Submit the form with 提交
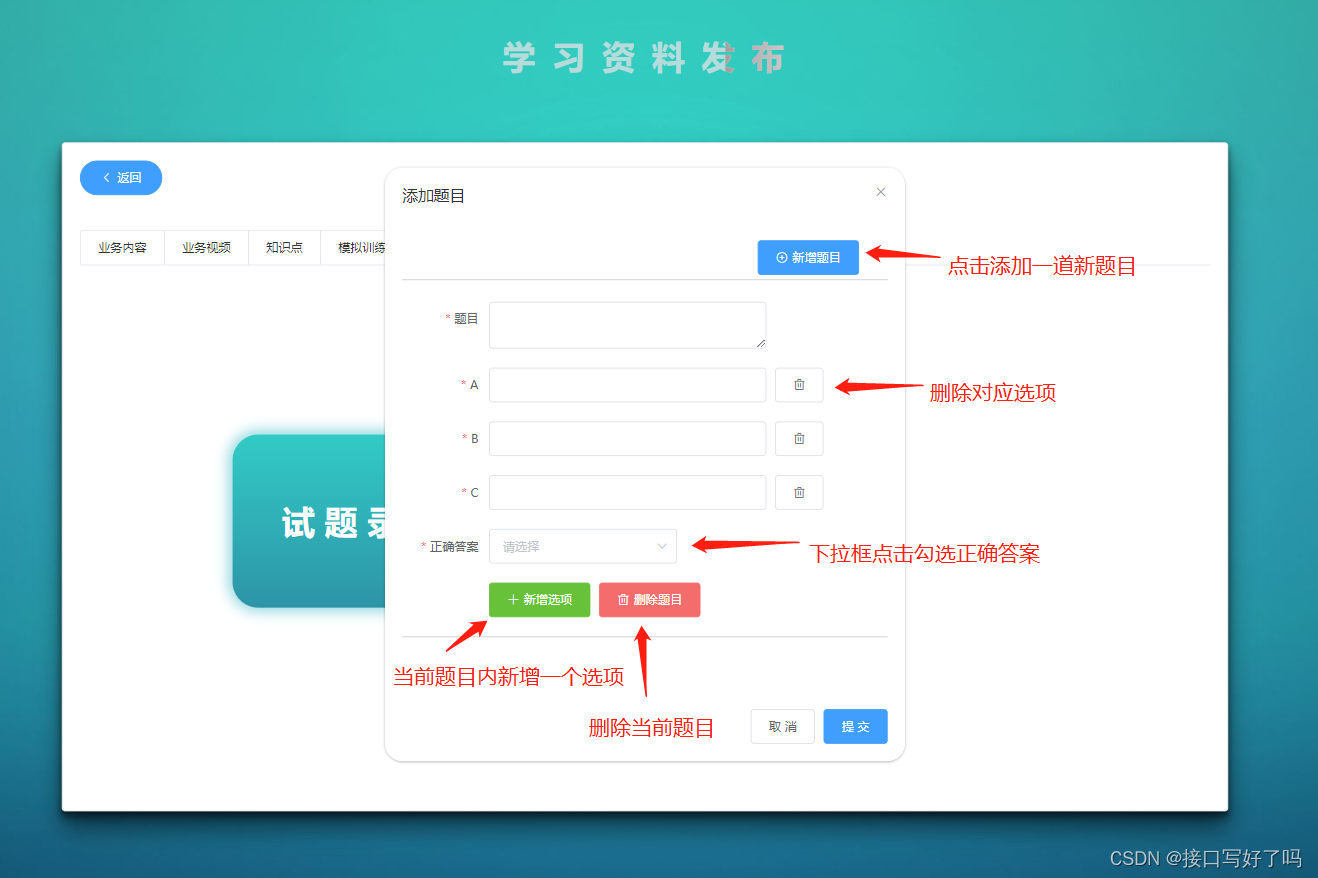 [855, 727]
